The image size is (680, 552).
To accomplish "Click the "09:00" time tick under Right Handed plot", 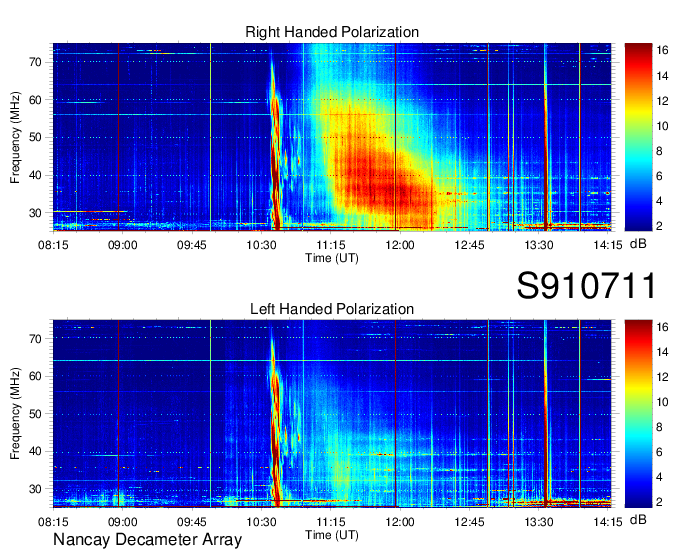I will tap(122, 245).
